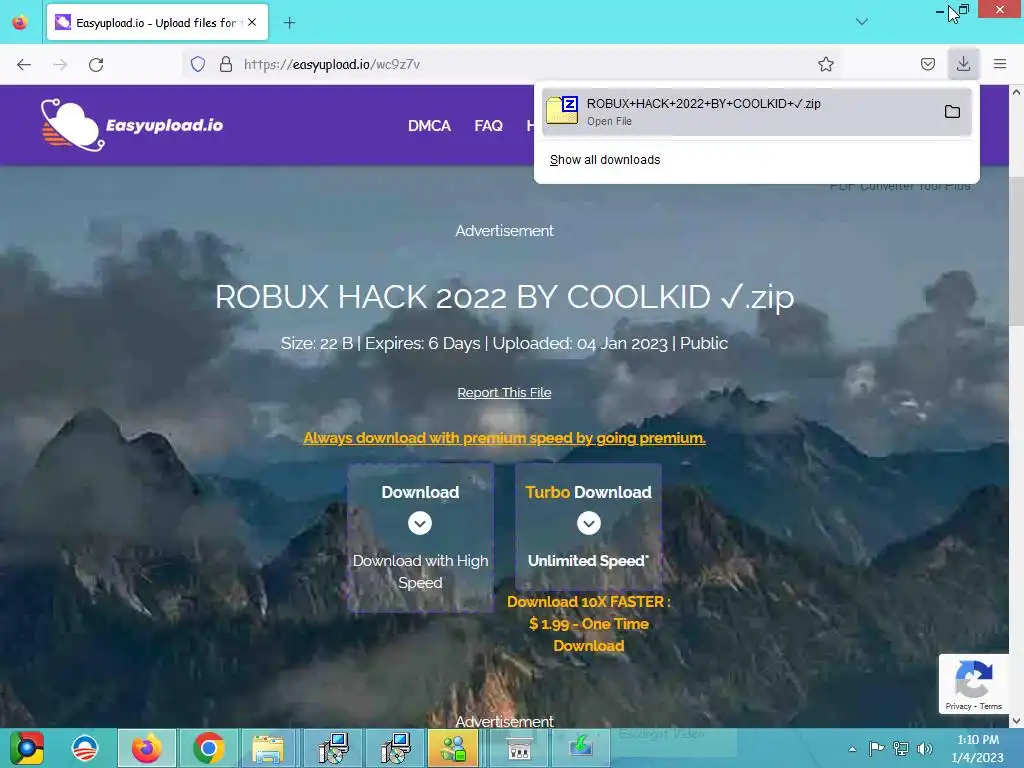Launch Google Chrome from the taskbar
This screenshot has height=768, width=1024.
[208, 748]
